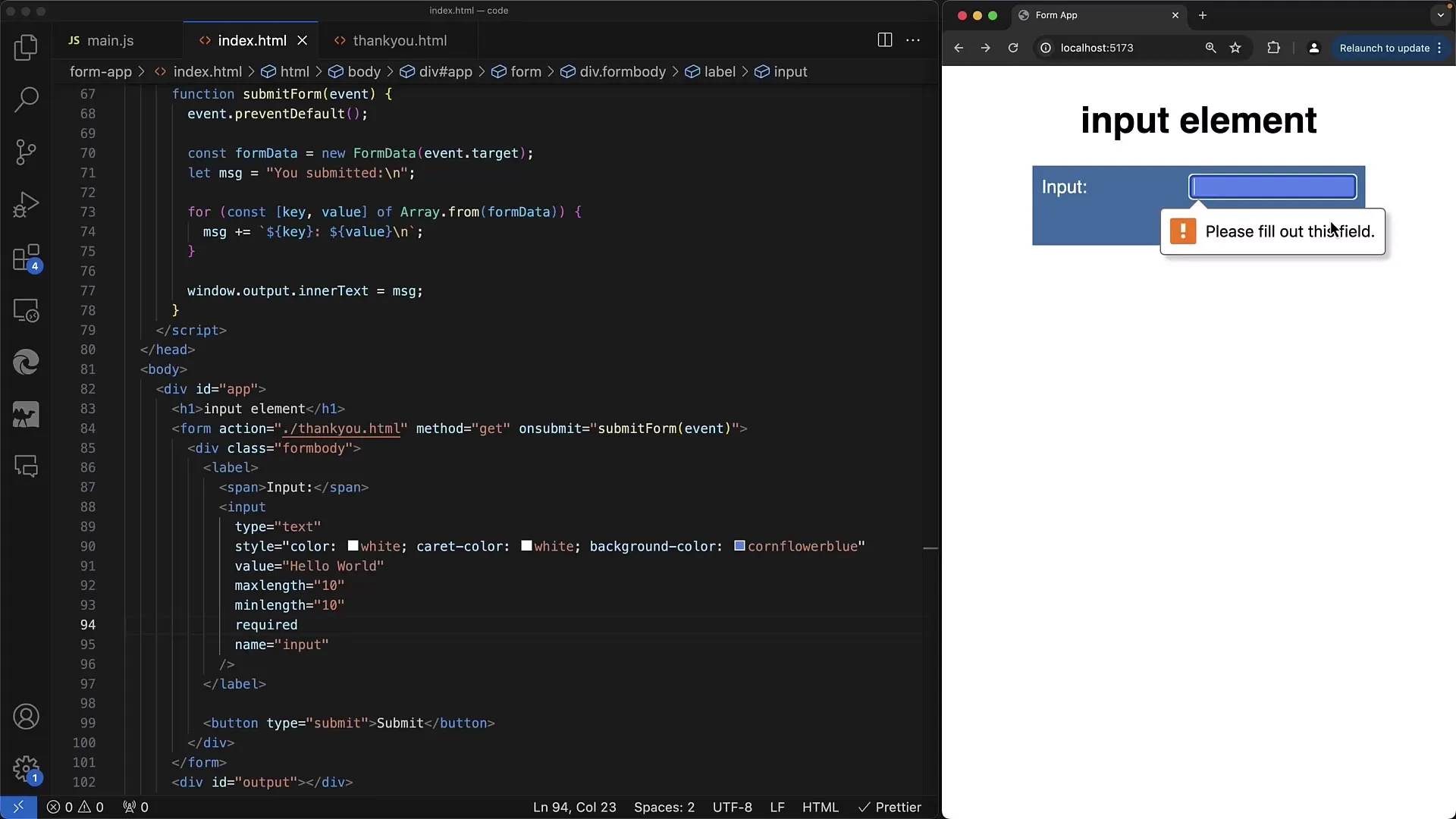Click the Source Control icon in sidebar
The image size is (1456, 819).
click(27, 151)
